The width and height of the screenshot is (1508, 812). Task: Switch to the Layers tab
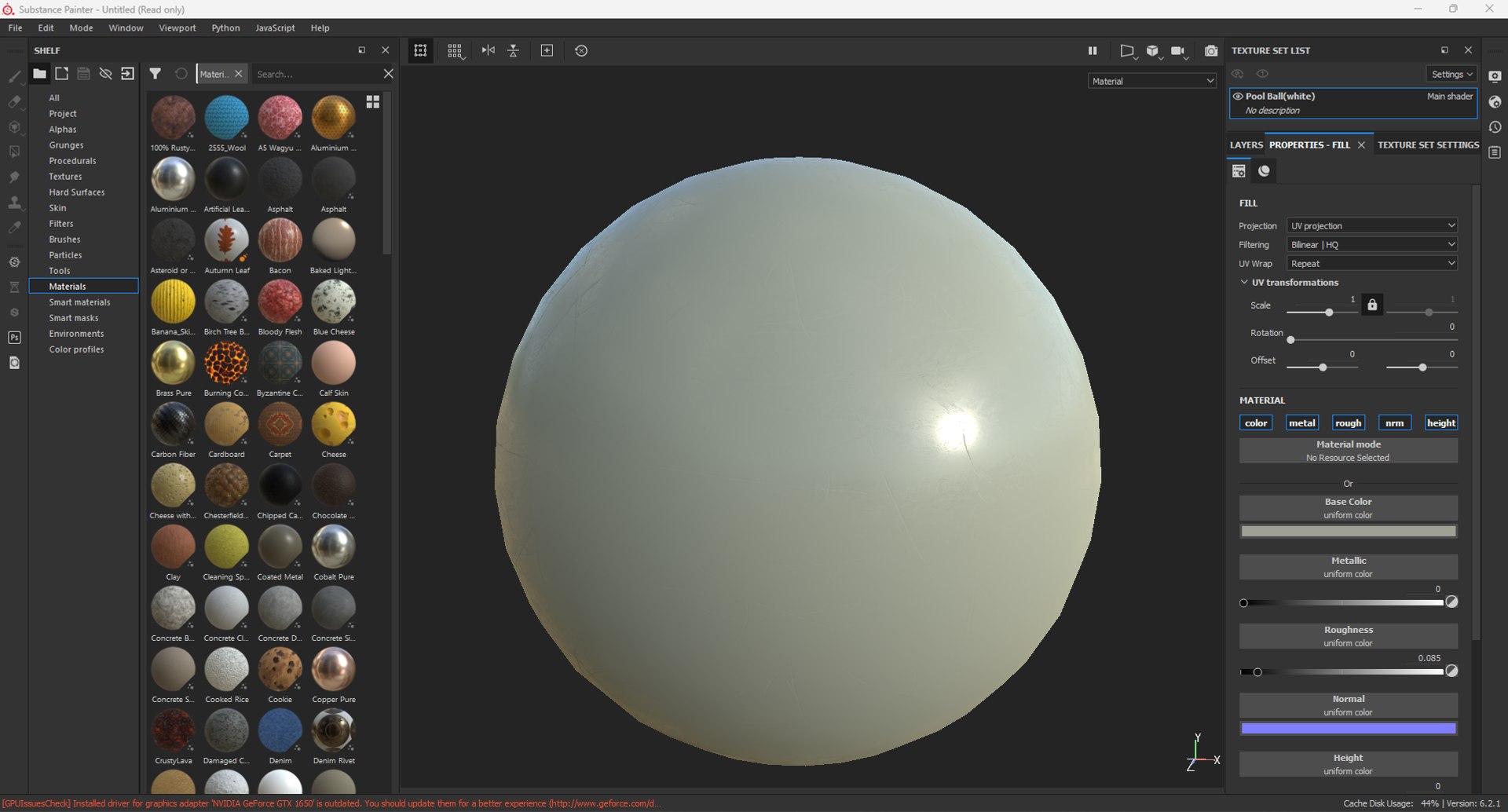(1246, 144)
